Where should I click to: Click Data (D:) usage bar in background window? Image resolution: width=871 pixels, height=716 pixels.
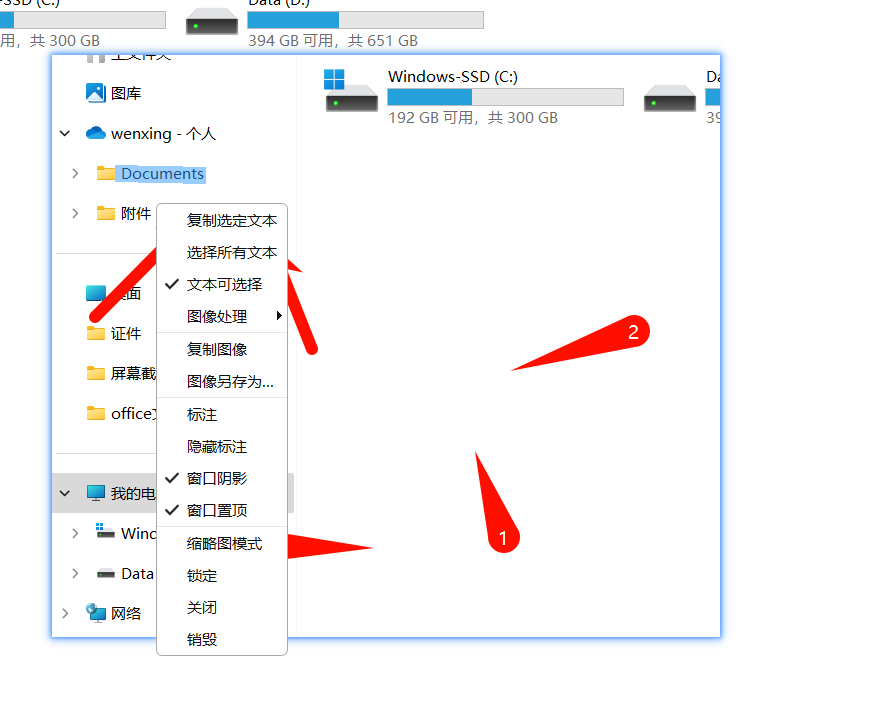pos(366,20)
